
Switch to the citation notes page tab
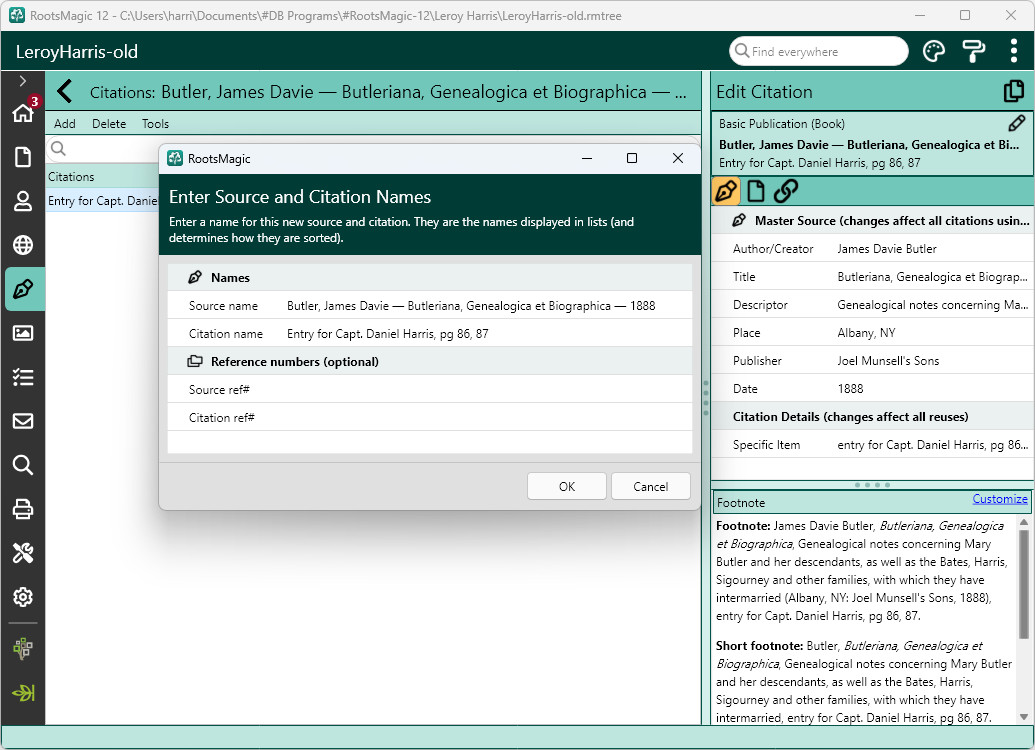click(x=756, y=191)
